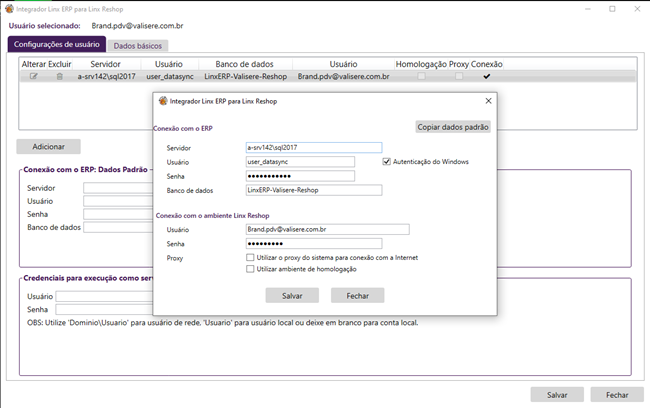Click the app icon in the dialog title bar
This screenshot has height=408, width=650.
163,101
